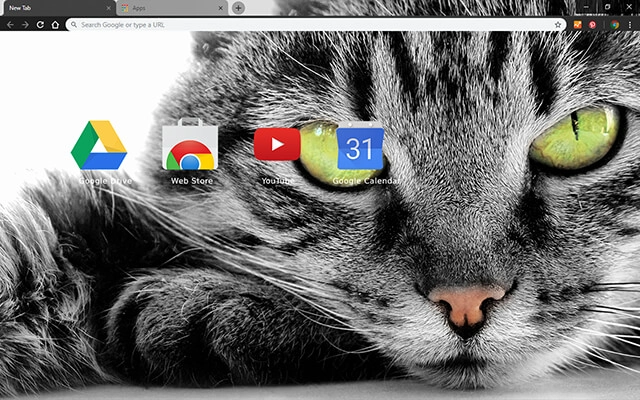Close the New Tab tab
This screenshot has width=640, height=400.
108,8
